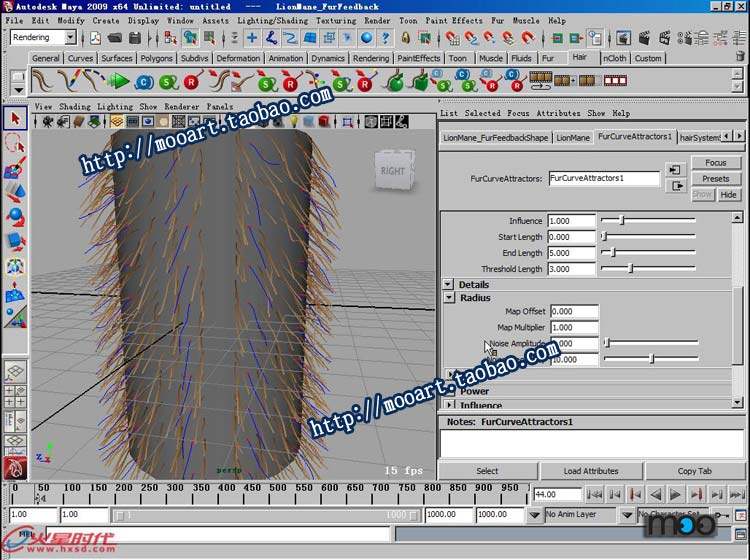Open the shelf options arrow menu
Image resolution: width=750 pixels, height=560 pixels.
click(18, 90)
